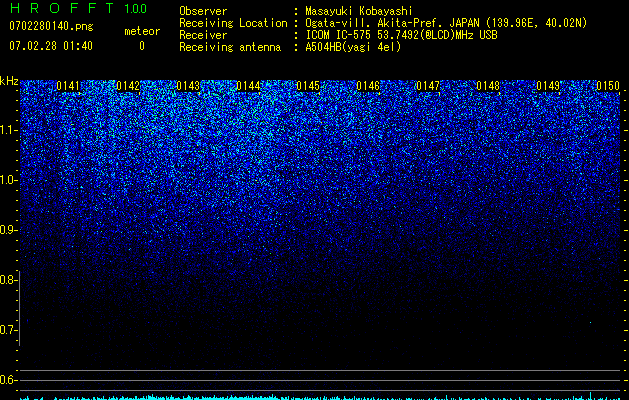Viewport: 629px width, 400px height.
Task: Click the date stamp 07.02.28 01:40
Action: [51, 46]
